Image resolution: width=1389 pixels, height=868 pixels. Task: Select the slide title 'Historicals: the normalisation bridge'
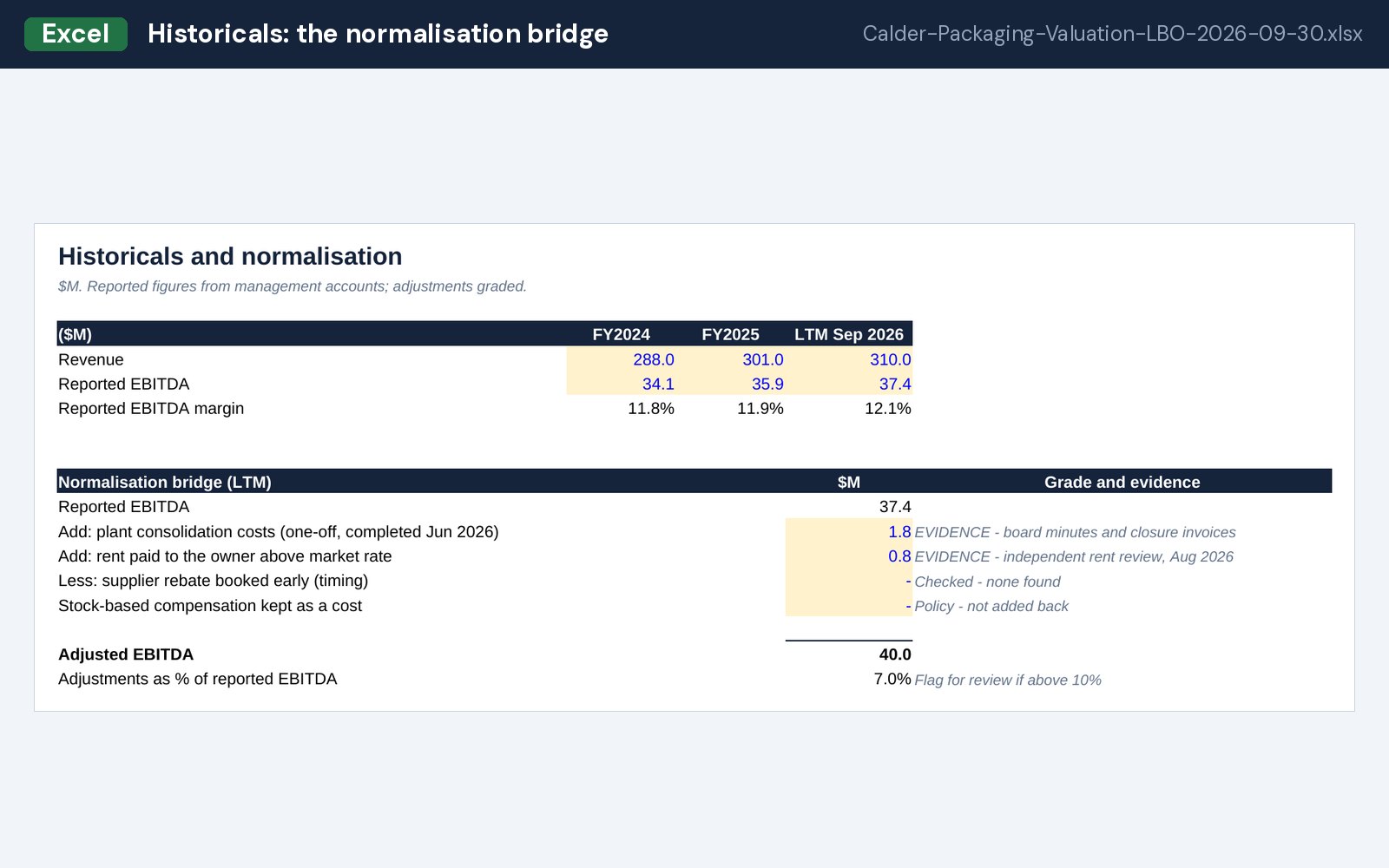378,34
